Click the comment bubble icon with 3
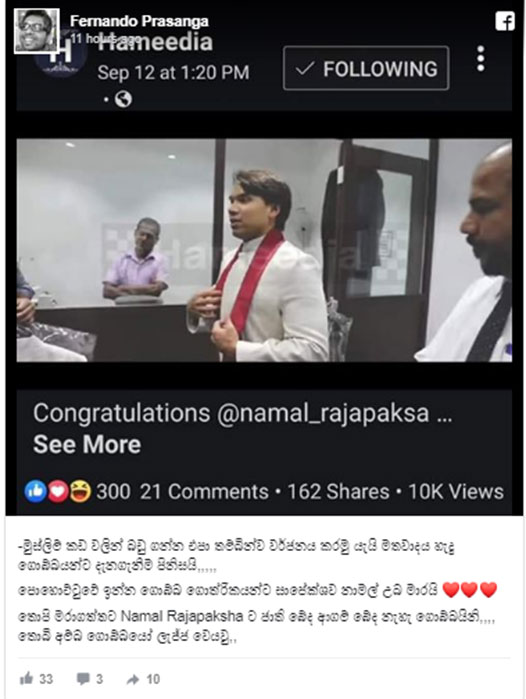 coord(83,679)
